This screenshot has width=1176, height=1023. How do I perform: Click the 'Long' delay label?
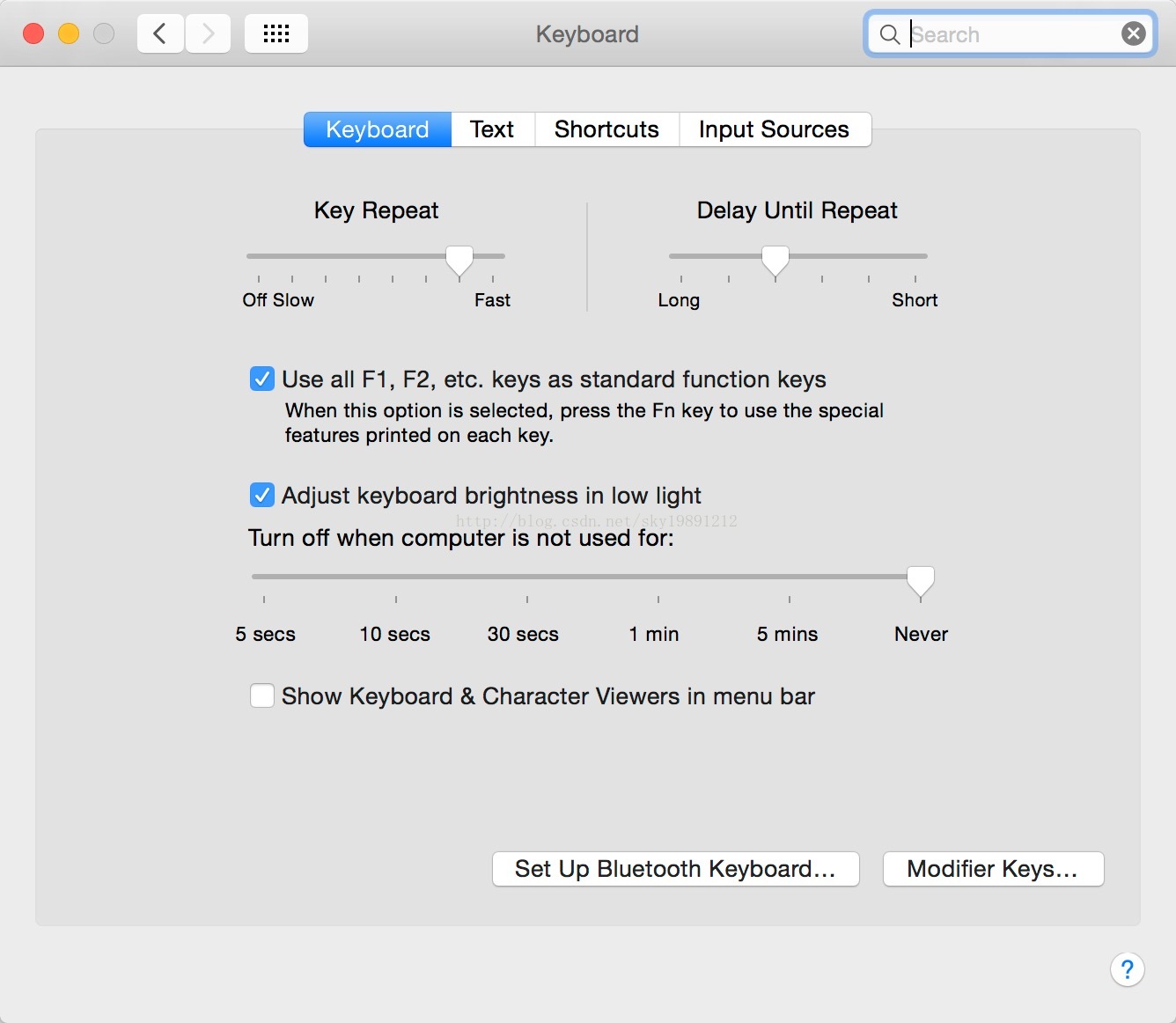(679, 300)
